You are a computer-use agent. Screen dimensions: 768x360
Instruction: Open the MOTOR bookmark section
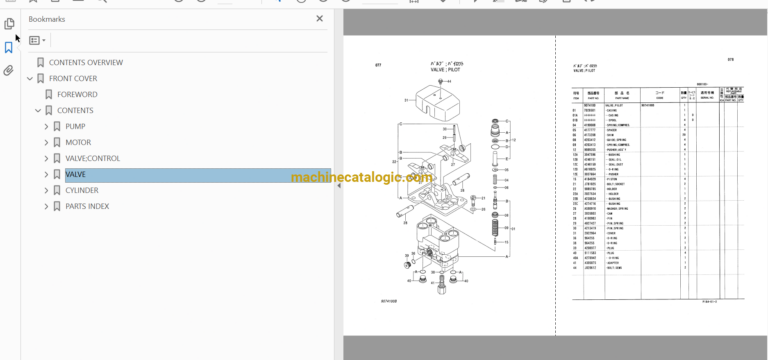click(x=78, y=143)
